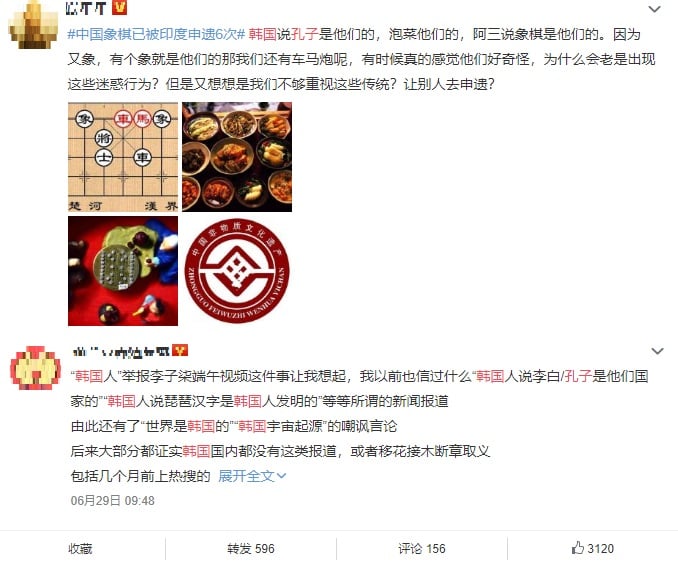Open the Korean dishes photo
678x581 pixels.
pos(237,157)
